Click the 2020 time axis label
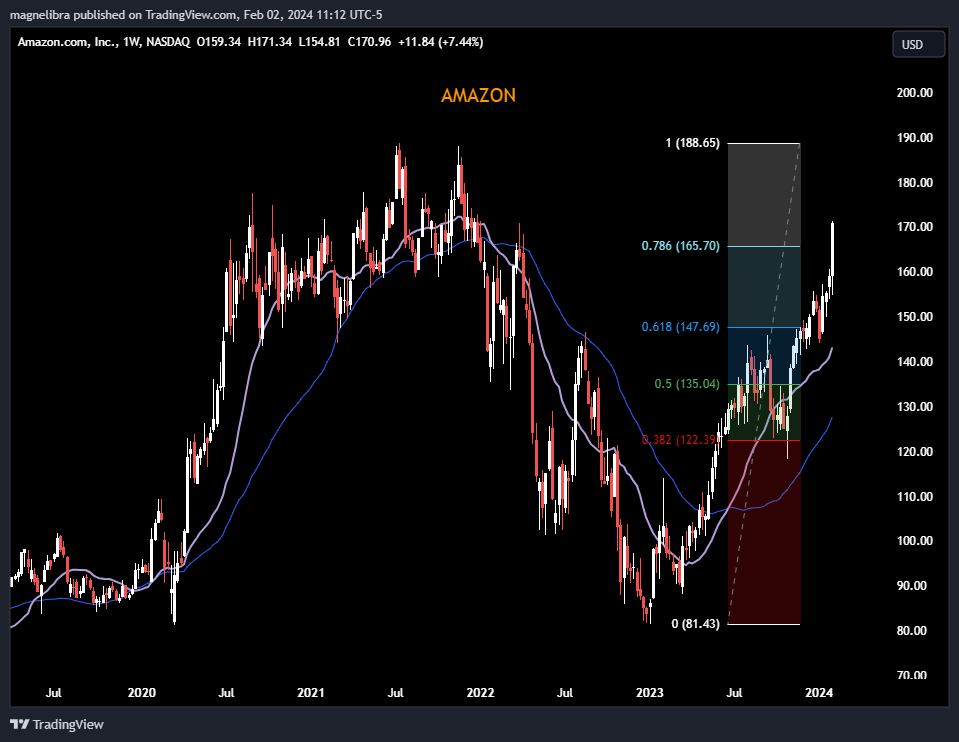 point(141,692)
